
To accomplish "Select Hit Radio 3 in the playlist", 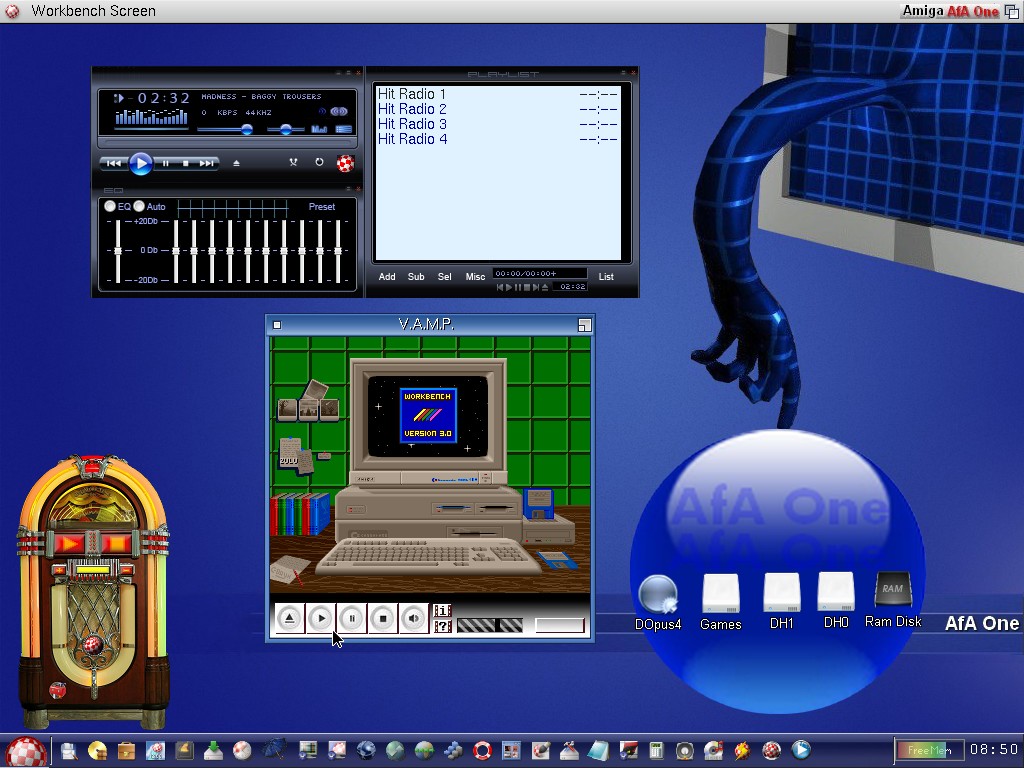I will point(412,124).
